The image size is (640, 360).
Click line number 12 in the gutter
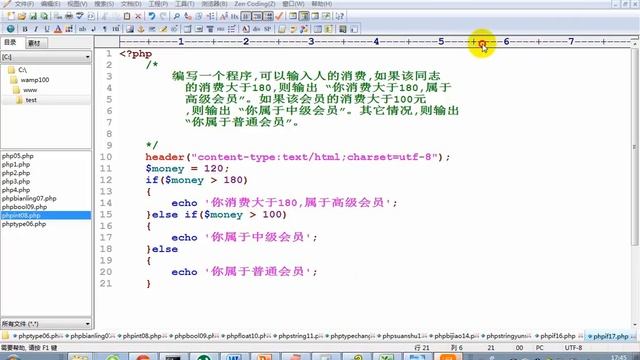pos(106,180)
